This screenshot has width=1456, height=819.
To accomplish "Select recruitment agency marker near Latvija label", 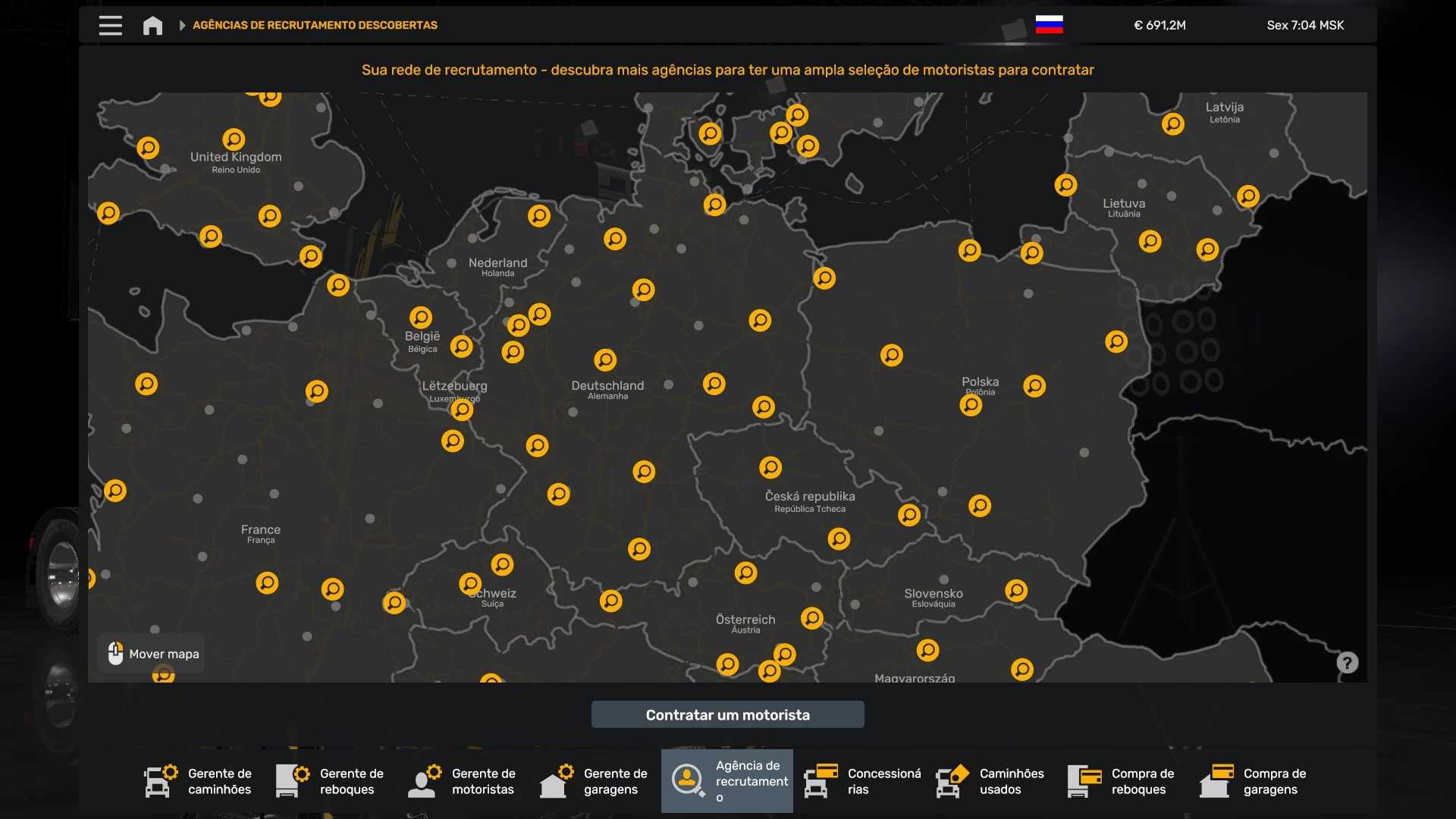I will pos(1172,124).
